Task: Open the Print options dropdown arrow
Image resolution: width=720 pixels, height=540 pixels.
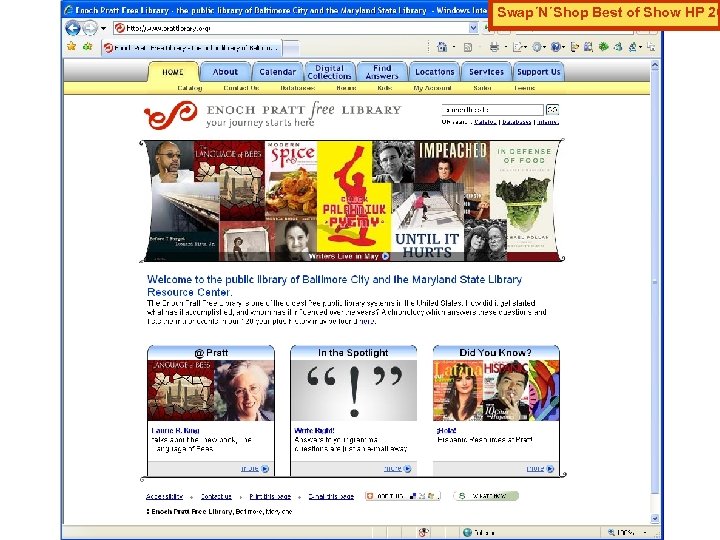Action: pyautogui.click(x=506, y=47)
